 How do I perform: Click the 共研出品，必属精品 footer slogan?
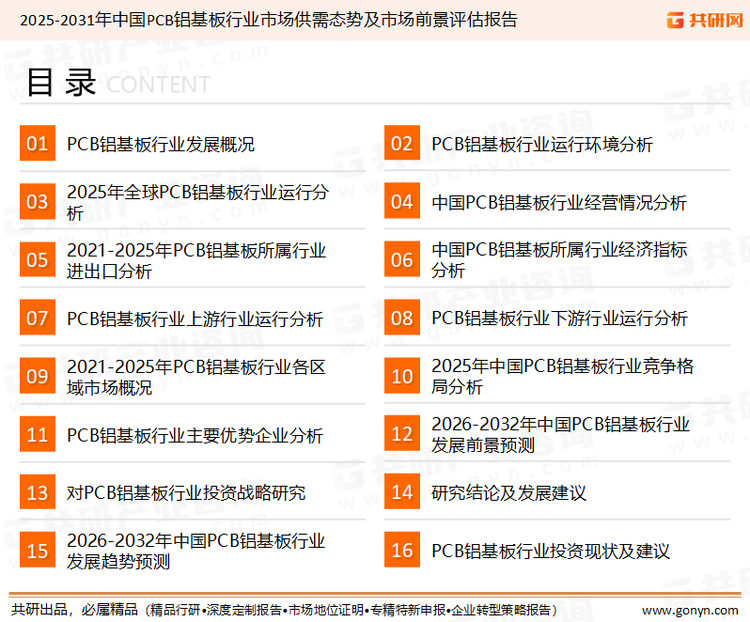pyautogui.click(x=74, y=610)
